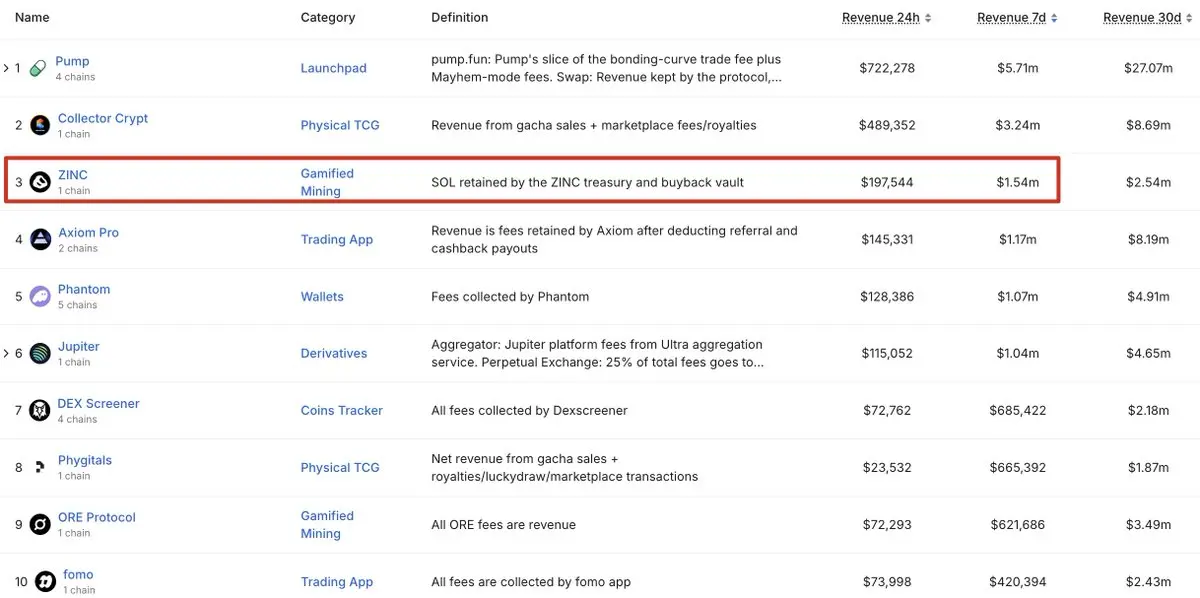Click Pump's $27.07m 30d revenue
1200x598 pixels.
(x=1148, y=68)
